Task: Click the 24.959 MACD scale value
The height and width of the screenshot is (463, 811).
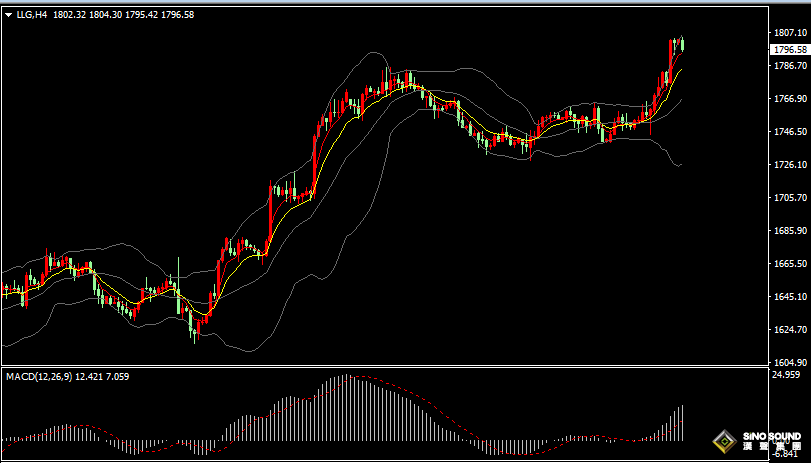Action: pyautogui.click(x=787, y=375)
